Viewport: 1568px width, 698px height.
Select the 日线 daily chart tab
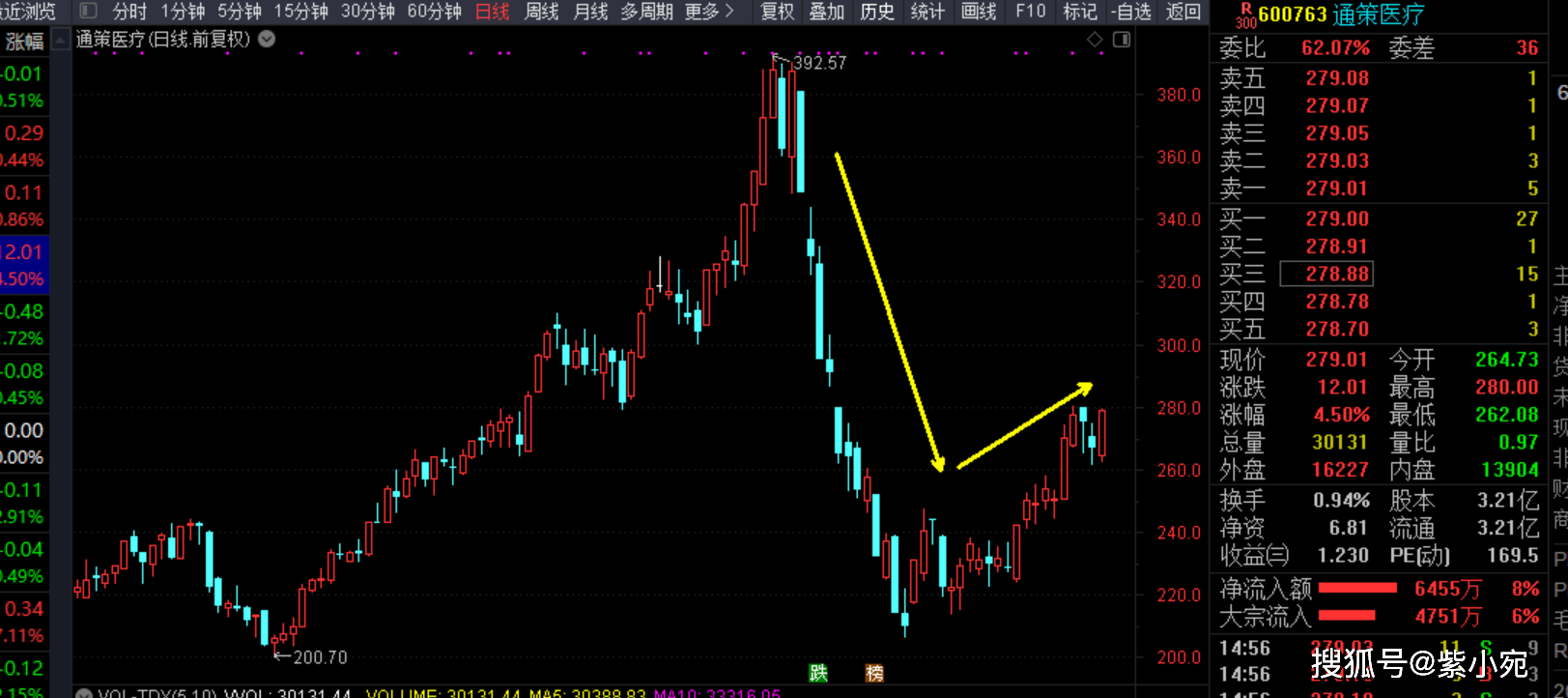point(492,12)
